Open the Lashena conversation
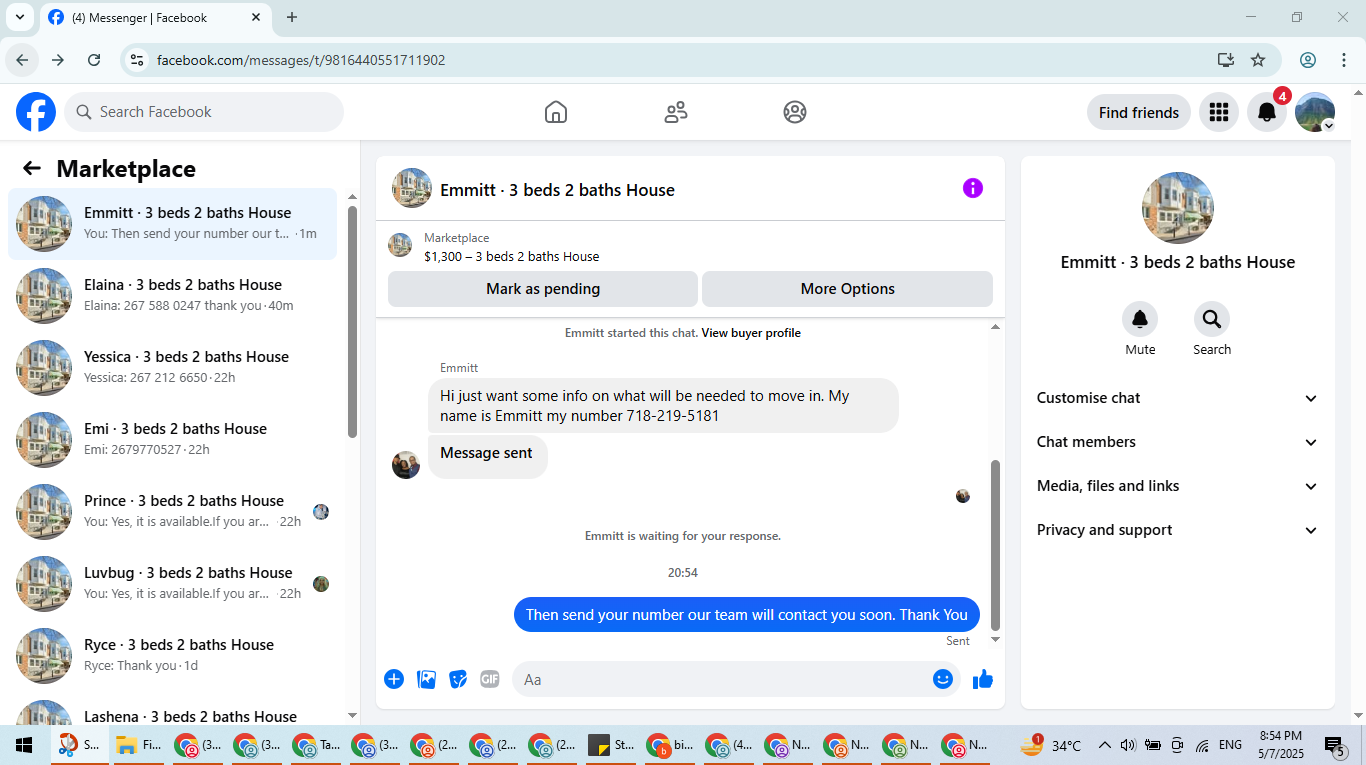 [x=173, y=709]
